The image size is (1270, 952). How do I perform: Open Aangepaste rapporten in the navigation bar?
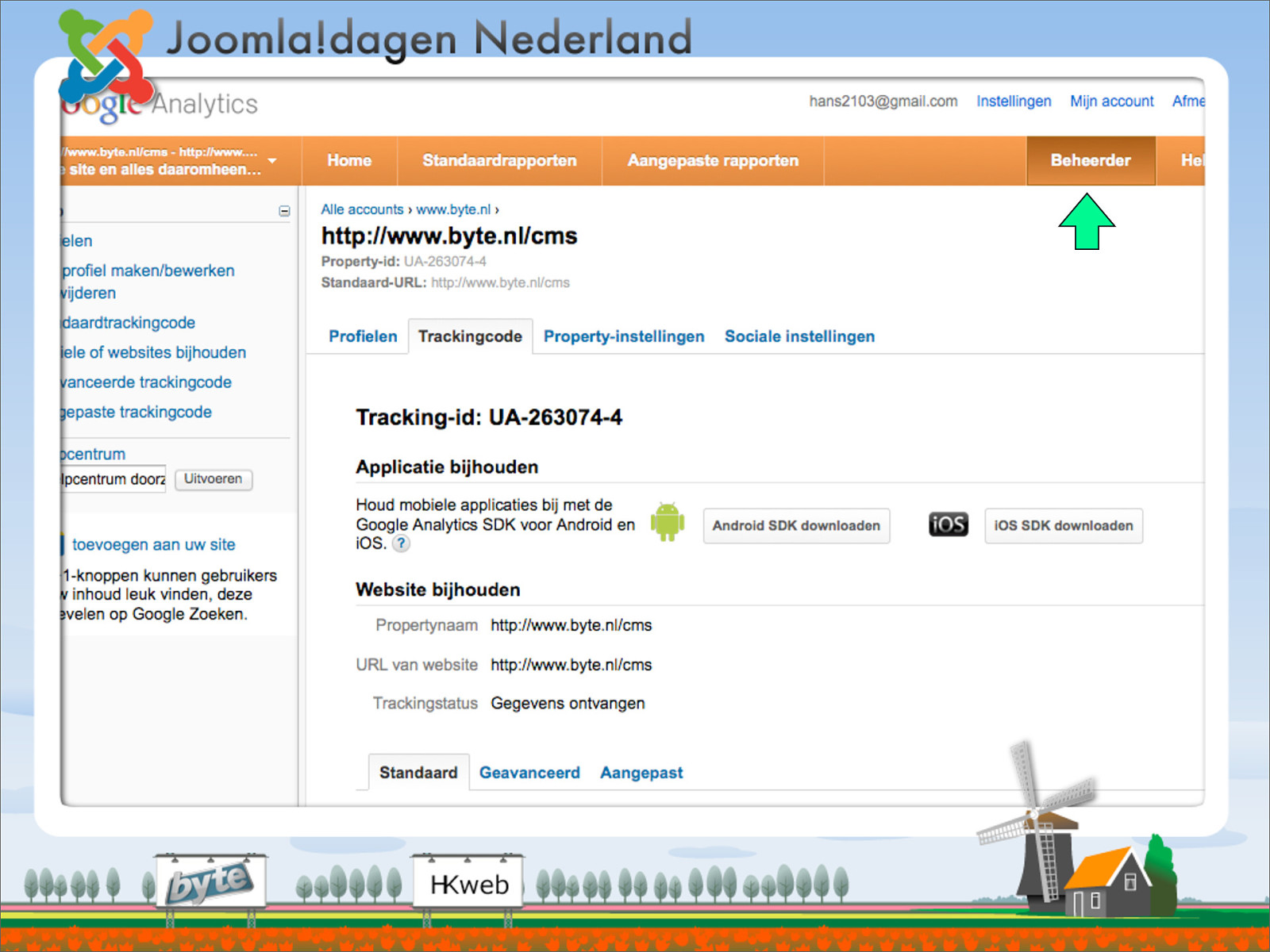click(713, 160)
